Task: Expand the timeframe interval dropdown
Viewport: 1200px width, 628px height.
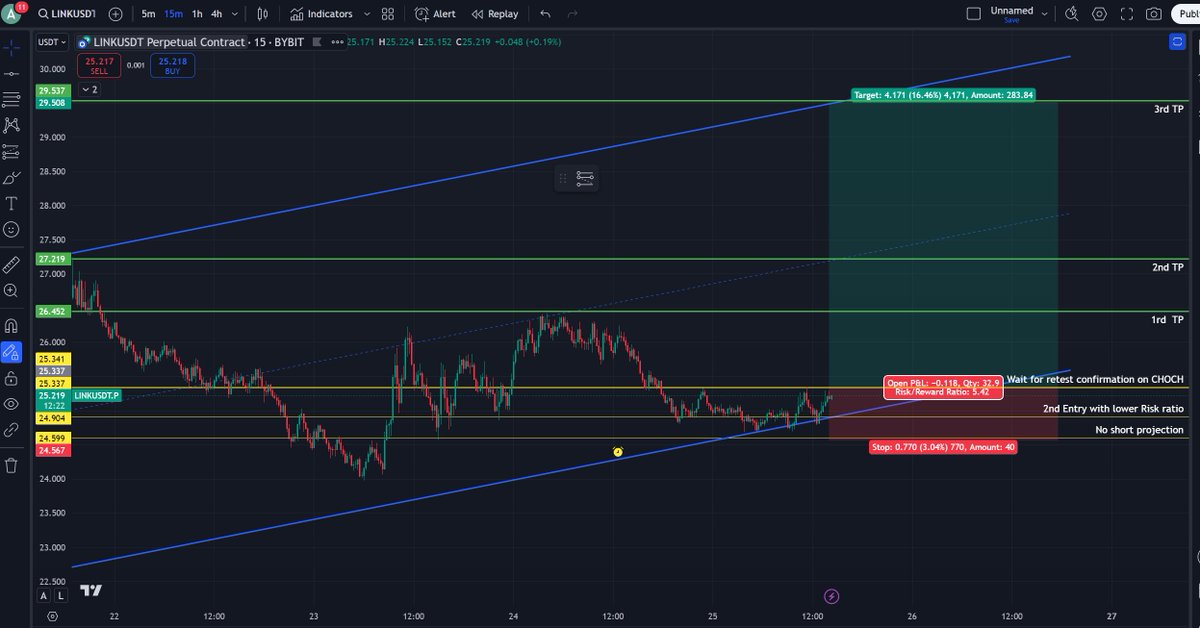Action: coord(236,14)
